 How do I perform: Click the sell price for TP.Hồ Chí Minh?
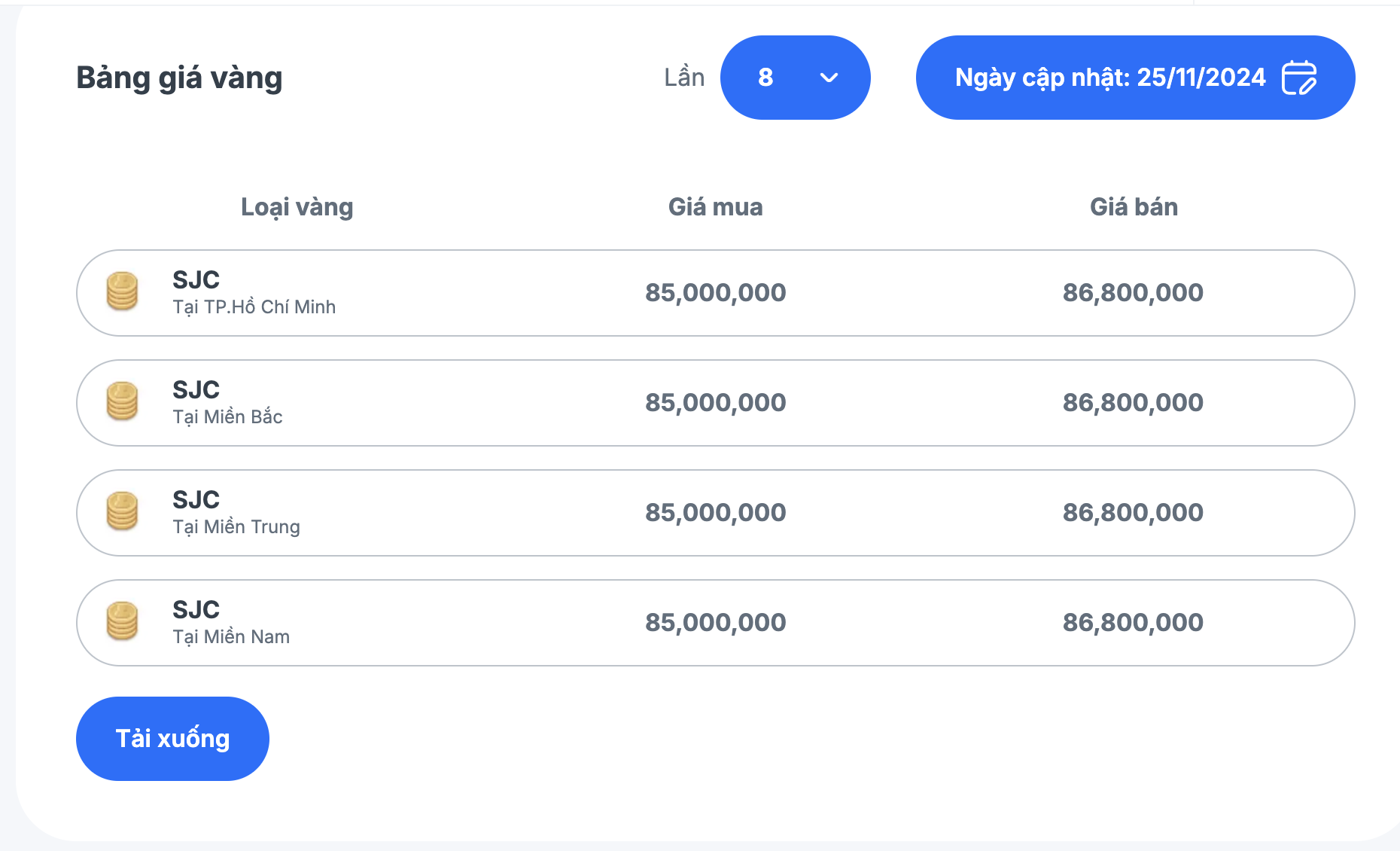(x=1133, y=293)
